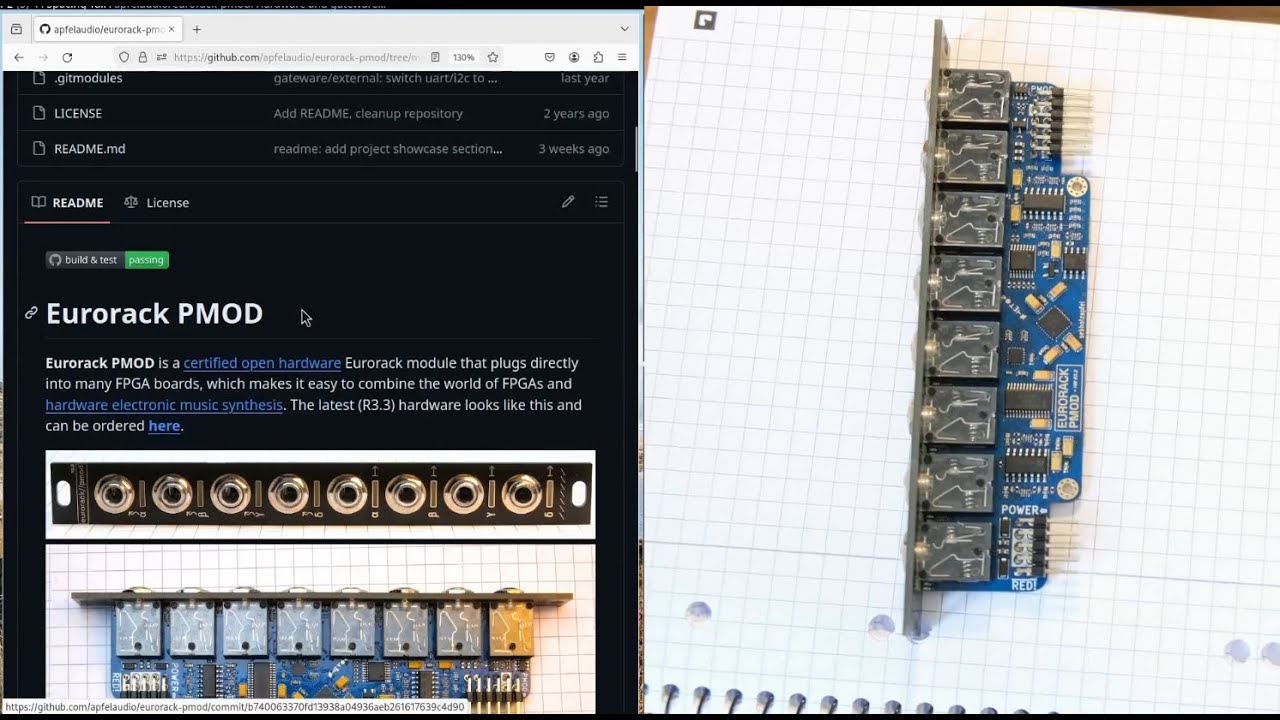The height and width of the screenshot is (720, 1280).
Task: Click the '3 weeks ago' timestamp
Action: click(x=574, y=148)
